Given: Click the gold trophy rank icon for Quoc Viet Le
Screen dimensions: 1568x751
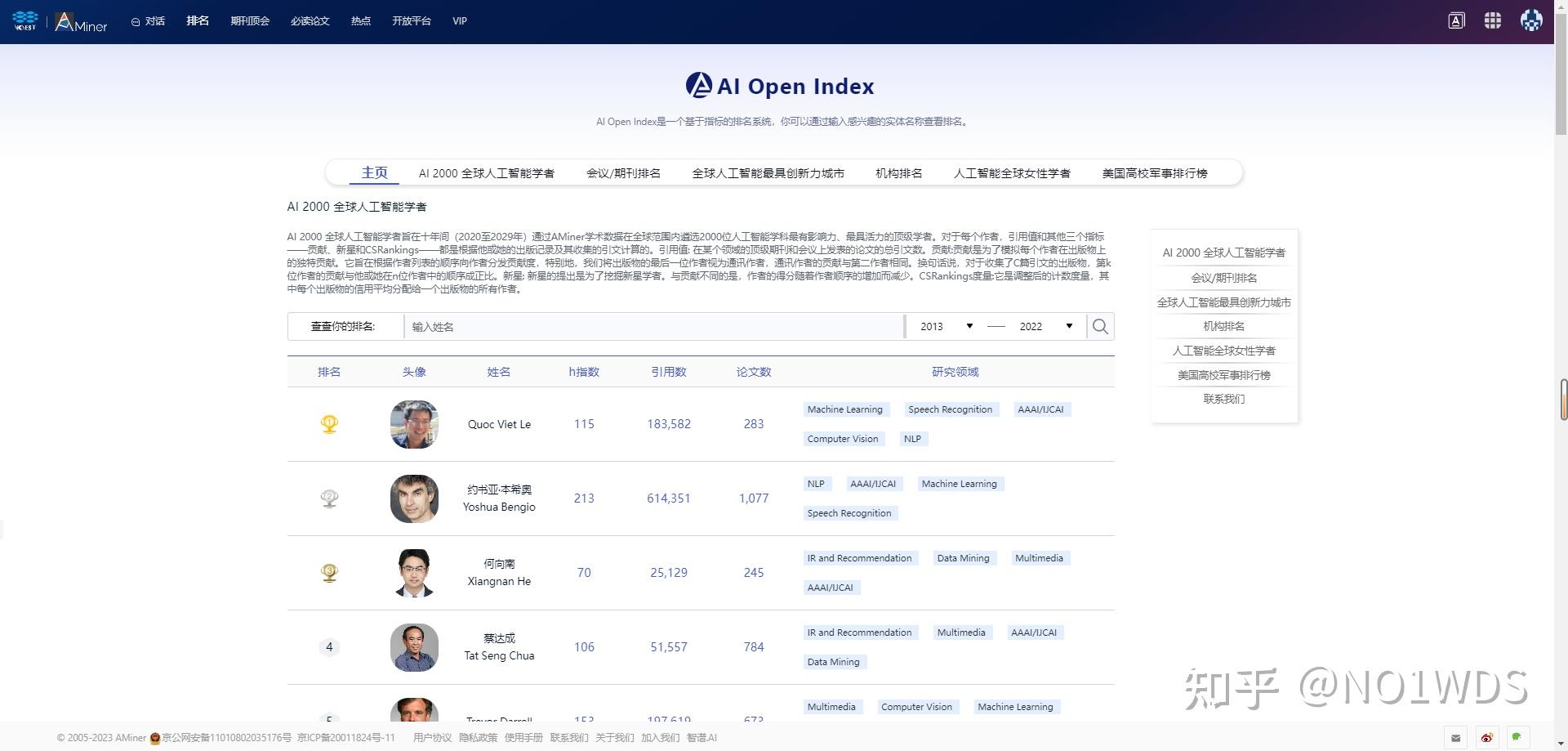Looking at the screenshot, I should pos(329,423).
